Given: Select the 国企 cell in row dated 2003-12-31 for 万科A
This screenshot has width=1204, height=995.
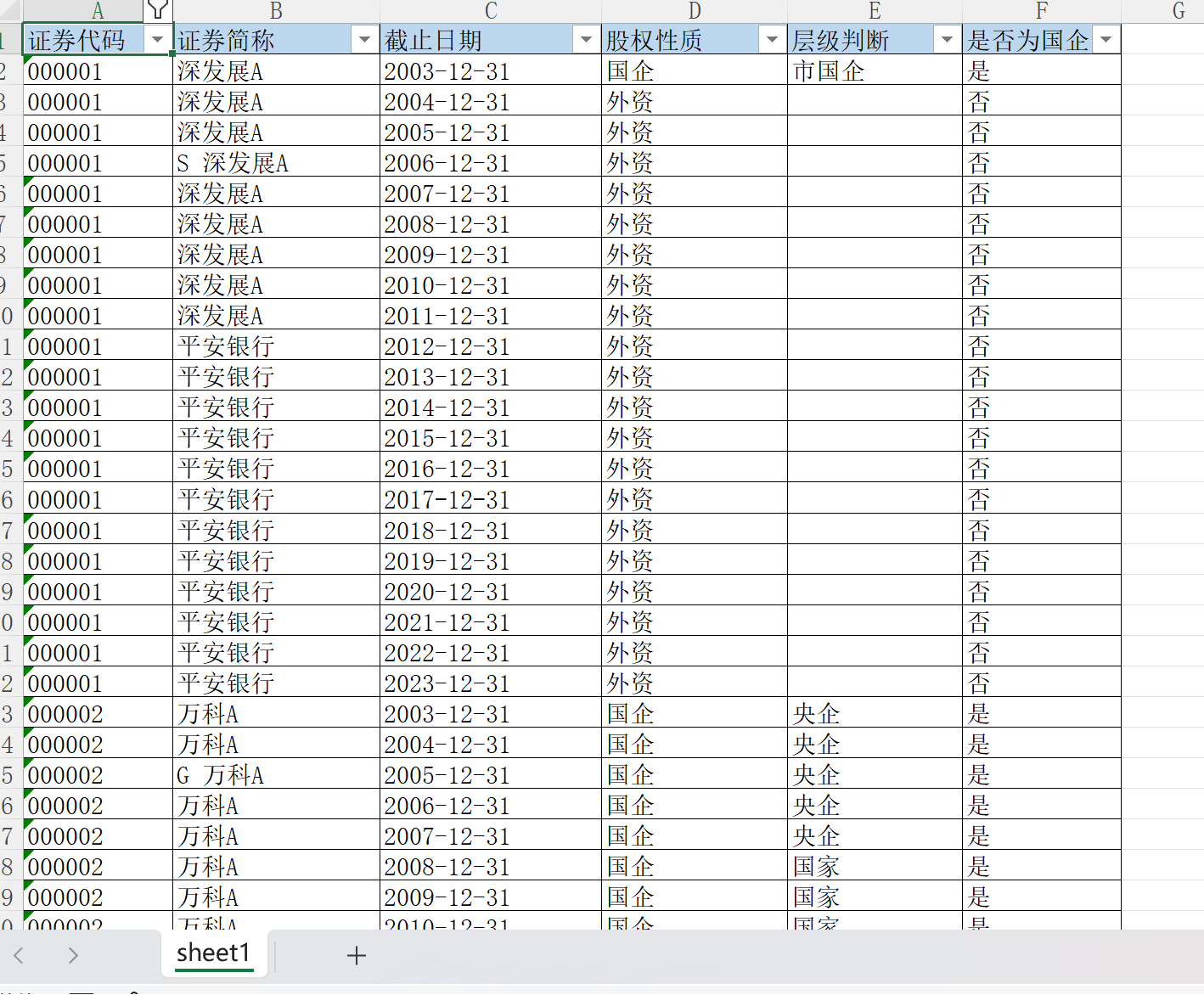Looking at the screenshot, I should (695, 713).
